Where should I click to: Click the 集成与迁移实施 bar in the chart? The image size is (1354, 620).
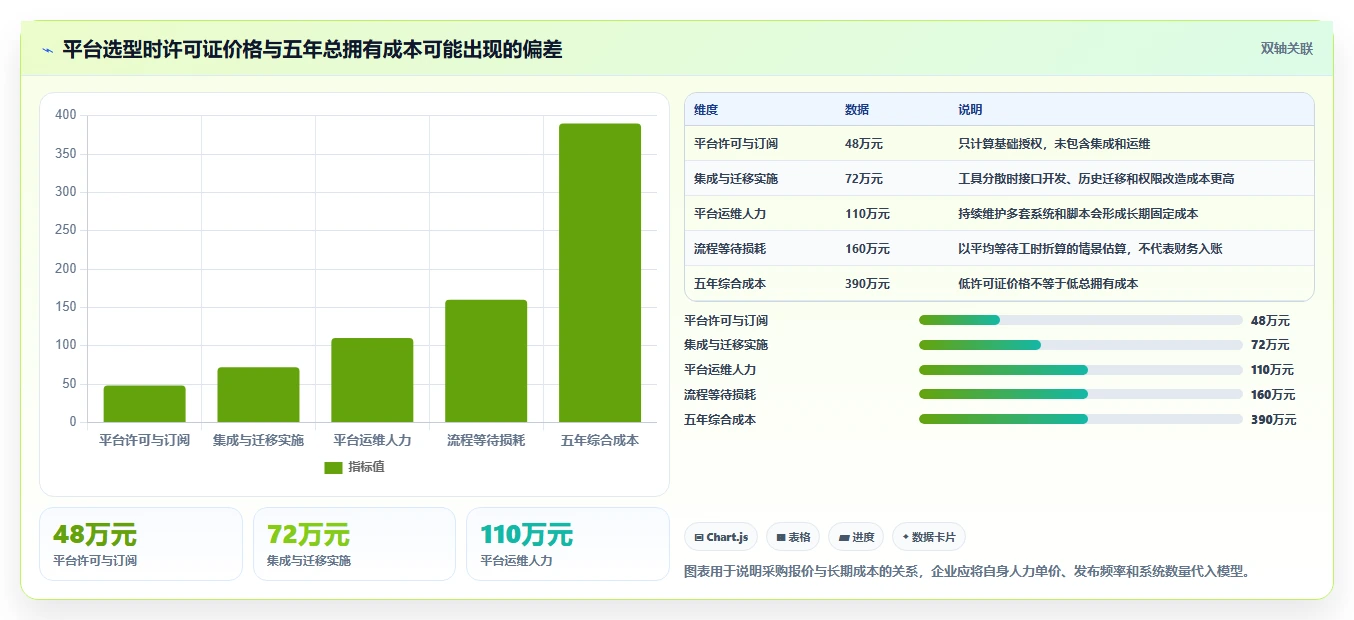(258, 395)
